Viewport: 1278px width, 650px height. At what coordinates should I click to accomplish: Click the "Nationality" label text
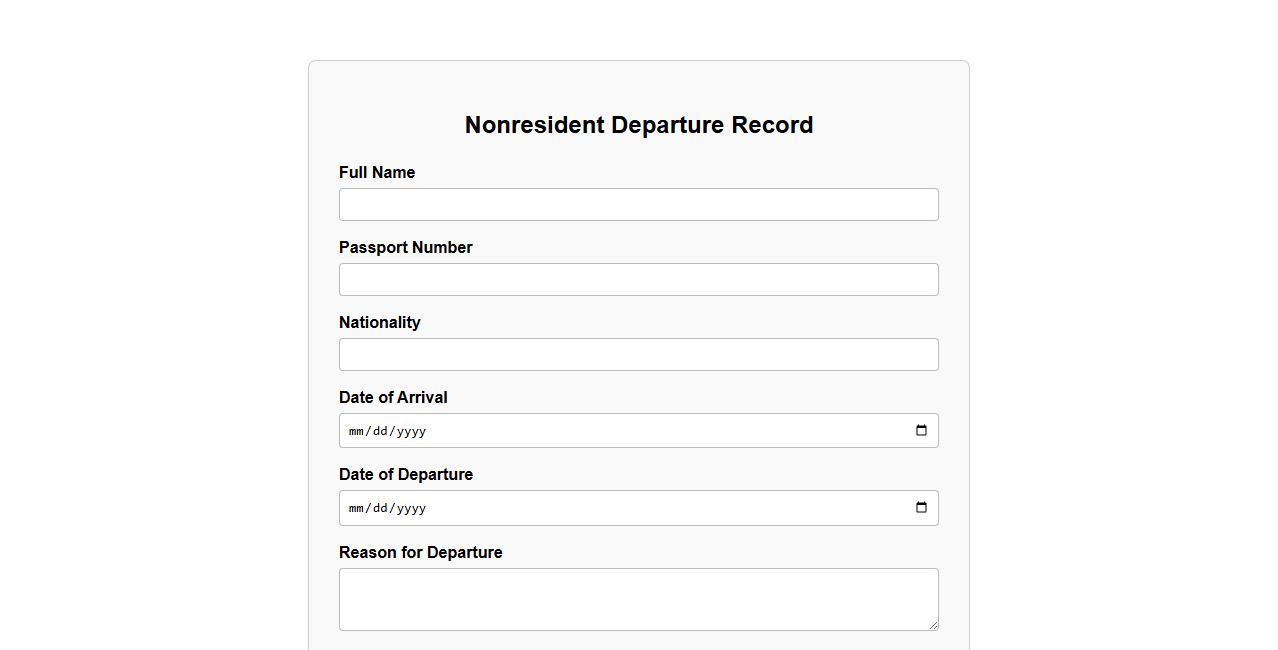[x=379, y=323]
